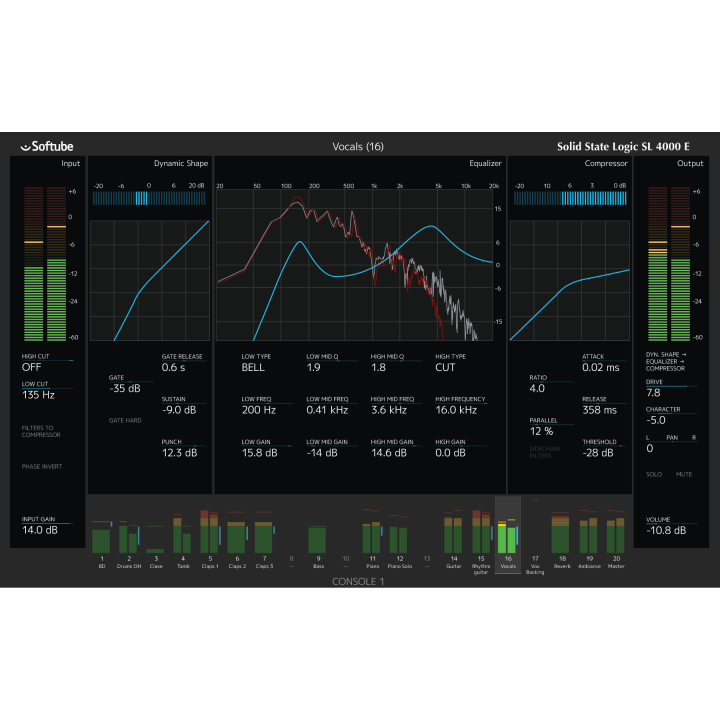Adjust output Volume -10.8 dB

click(671, 526)
